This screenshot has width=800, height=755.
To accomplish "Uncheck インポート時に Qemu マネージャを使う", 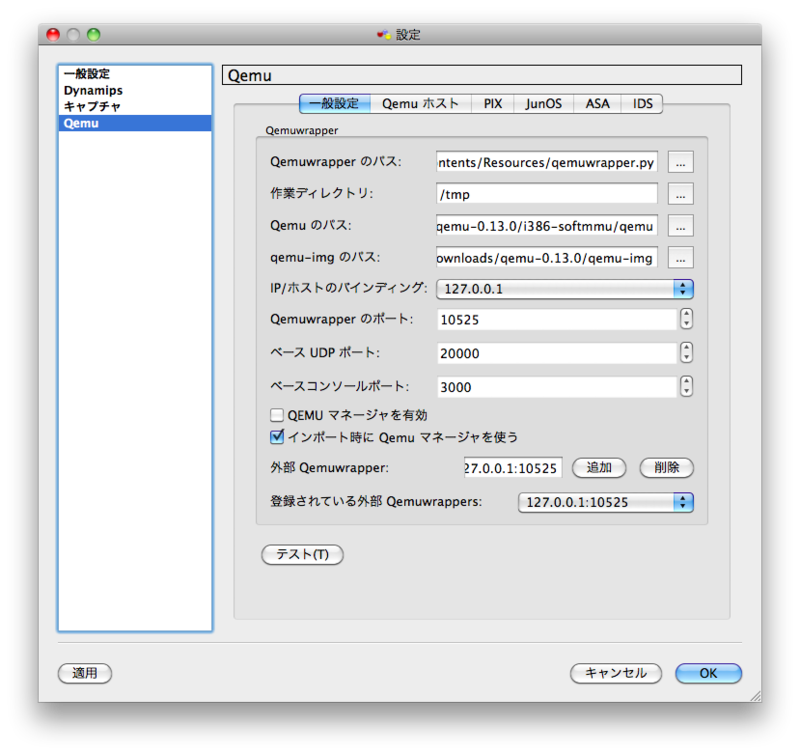I will tap(277, 437).
